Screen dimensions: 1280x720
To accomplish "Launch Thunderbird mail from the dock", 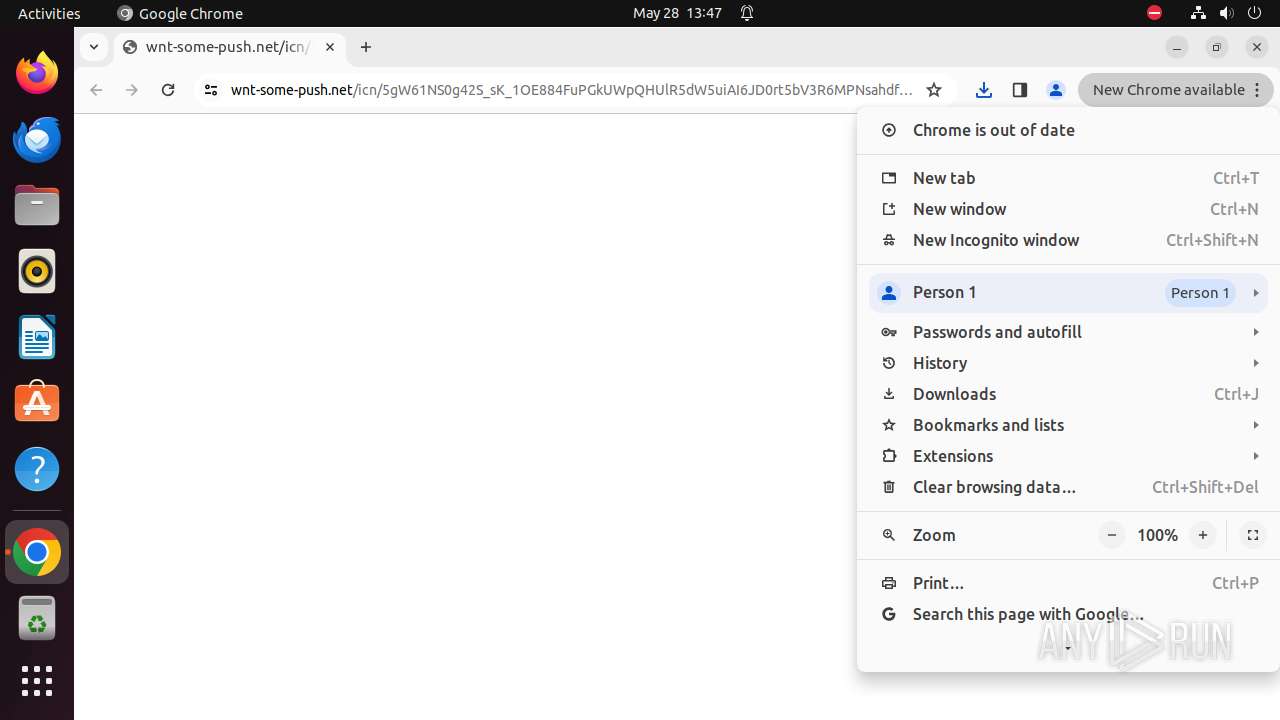I will click(37, 139).
